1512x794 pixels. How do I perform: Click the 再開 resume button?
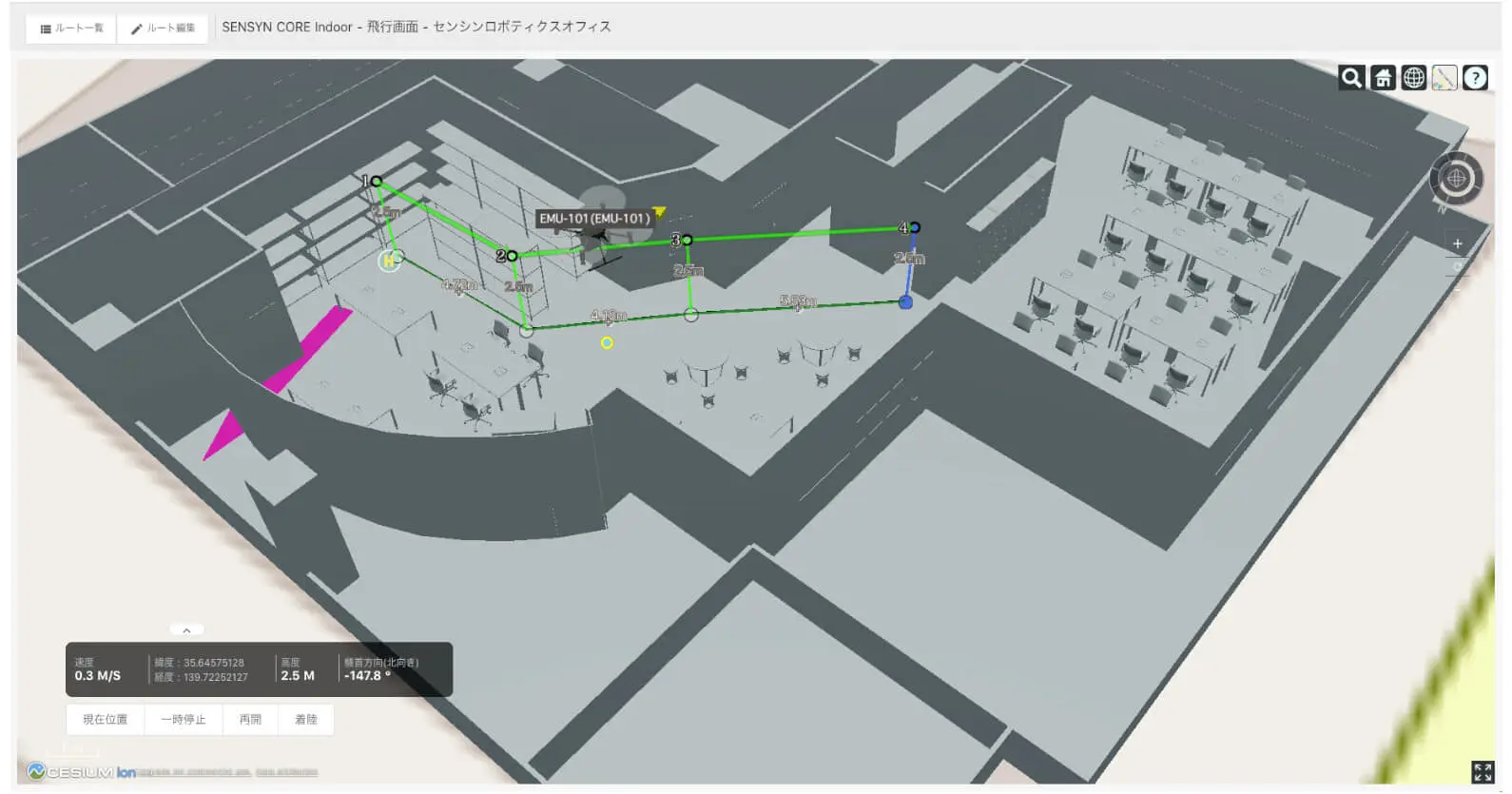tap(250, 720)
